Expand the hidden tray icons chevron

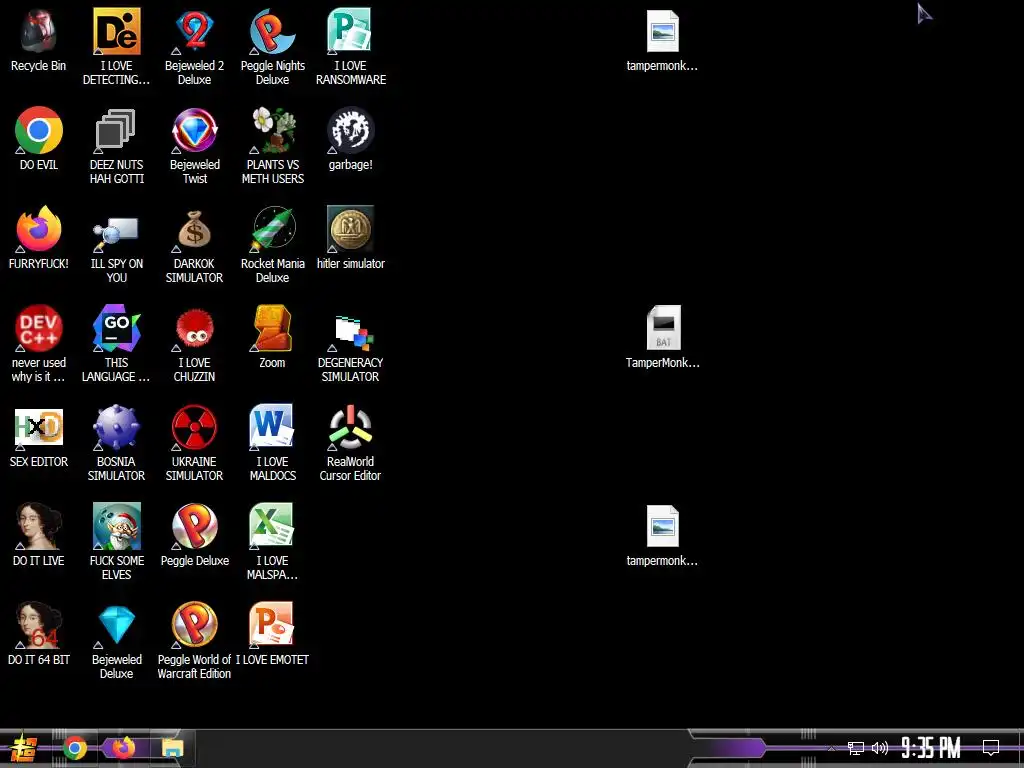831,748
